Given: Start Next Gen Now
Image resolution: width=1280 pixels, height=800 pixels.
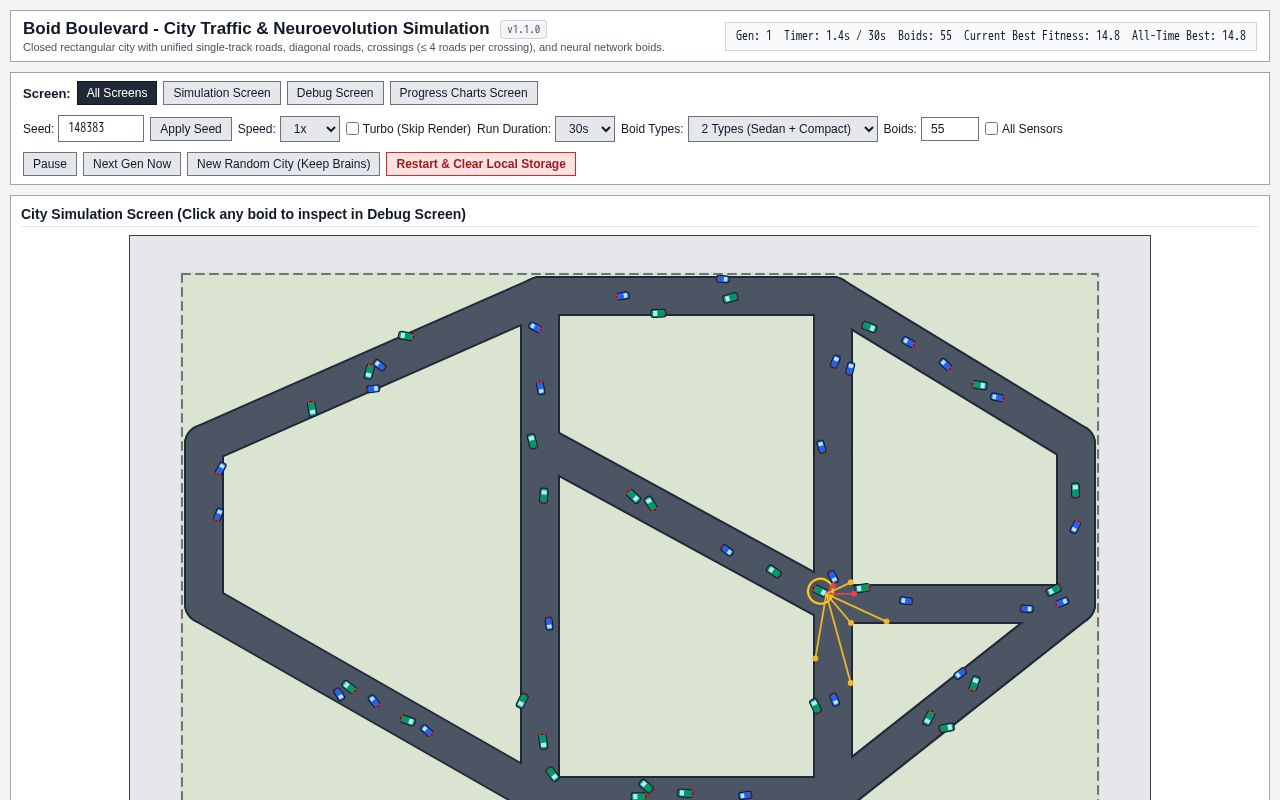Looking at the screenshot, I should click(132, 164).
